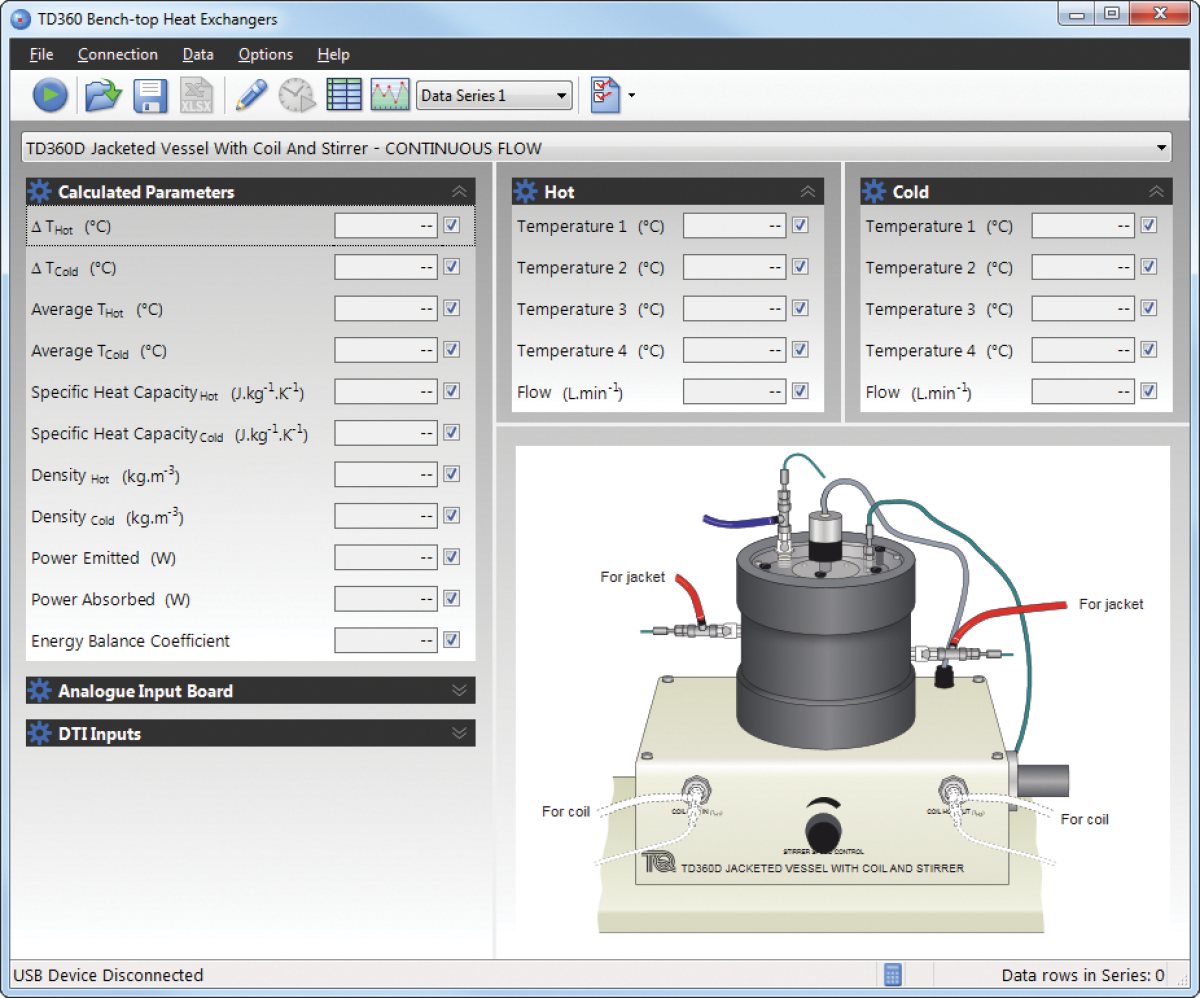The width and height of the screenshot is (1200, 998).
Task: Click the gear icon on the Cold panel
Action: (x=874, y=192)
